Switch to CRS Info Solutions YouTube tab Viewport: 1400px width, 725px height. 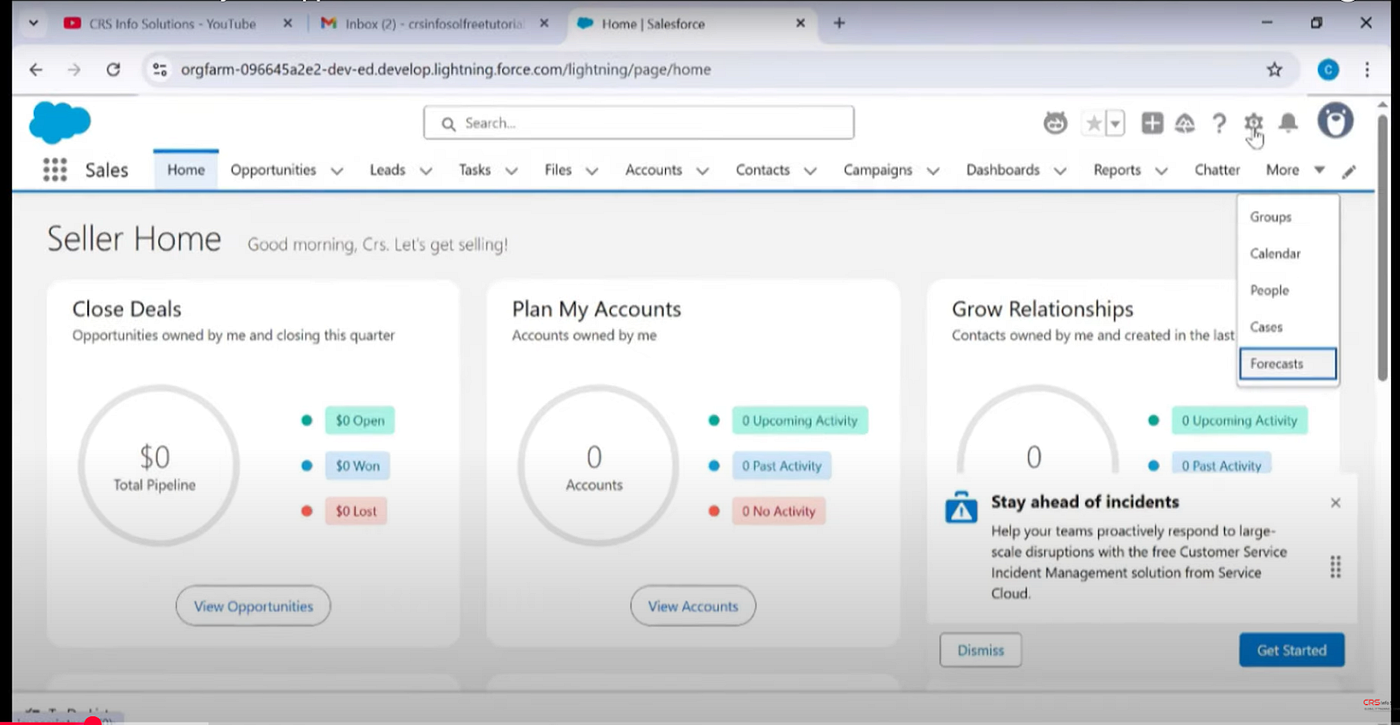(173, 23)
